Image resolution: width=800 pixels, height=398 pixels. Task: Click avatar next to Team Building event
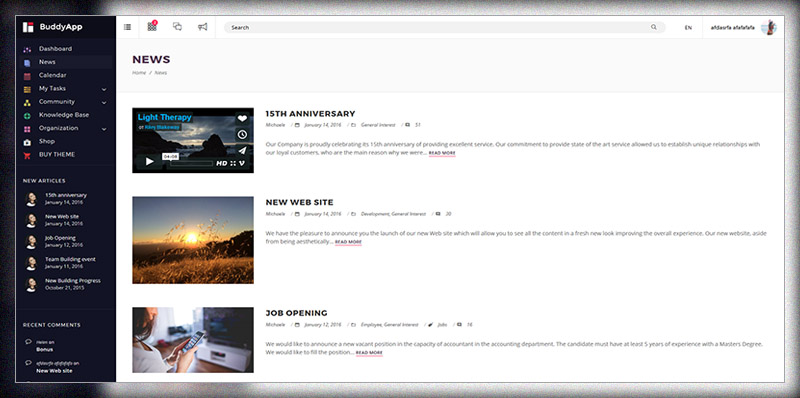[x=31, y=263]
